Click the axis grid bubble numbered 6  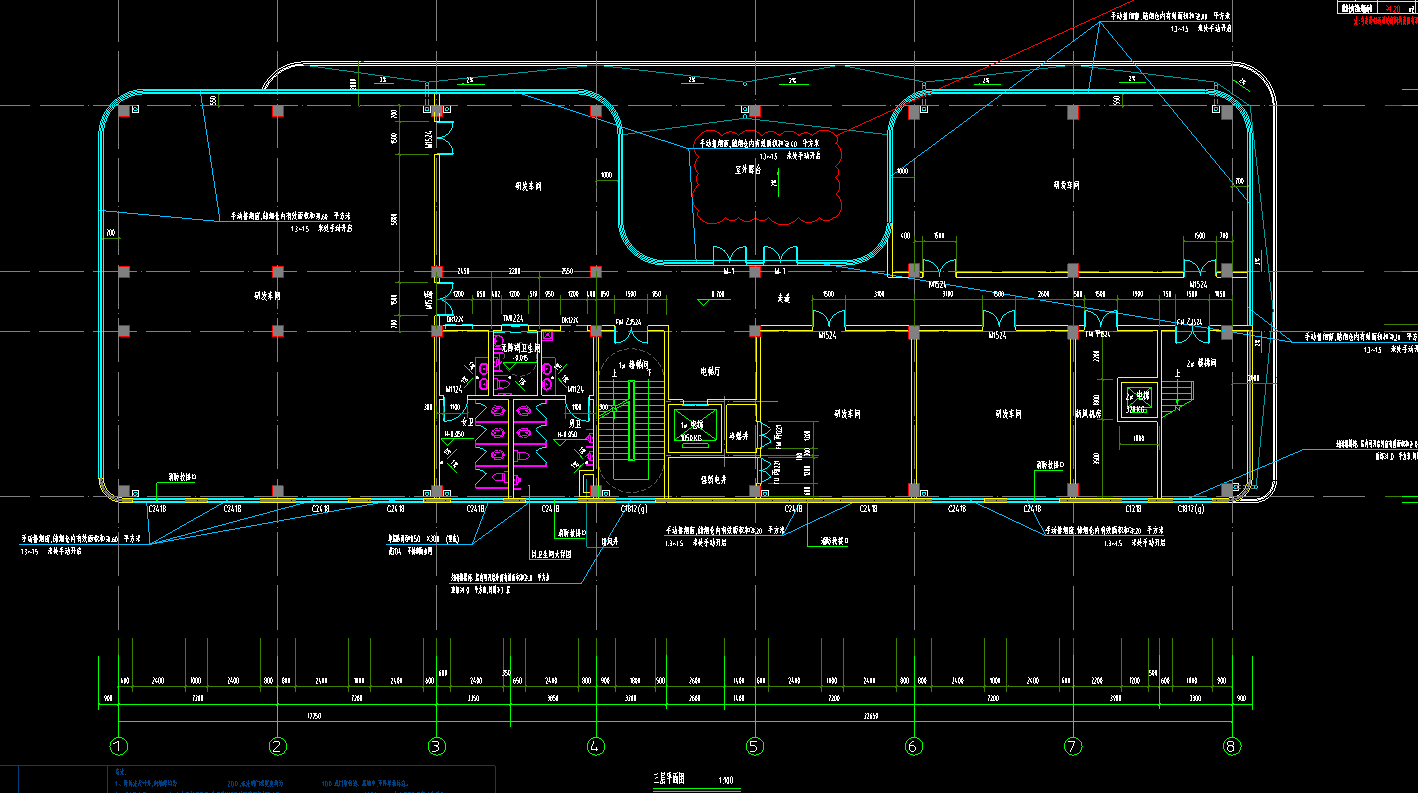click(x=913, y=746)
